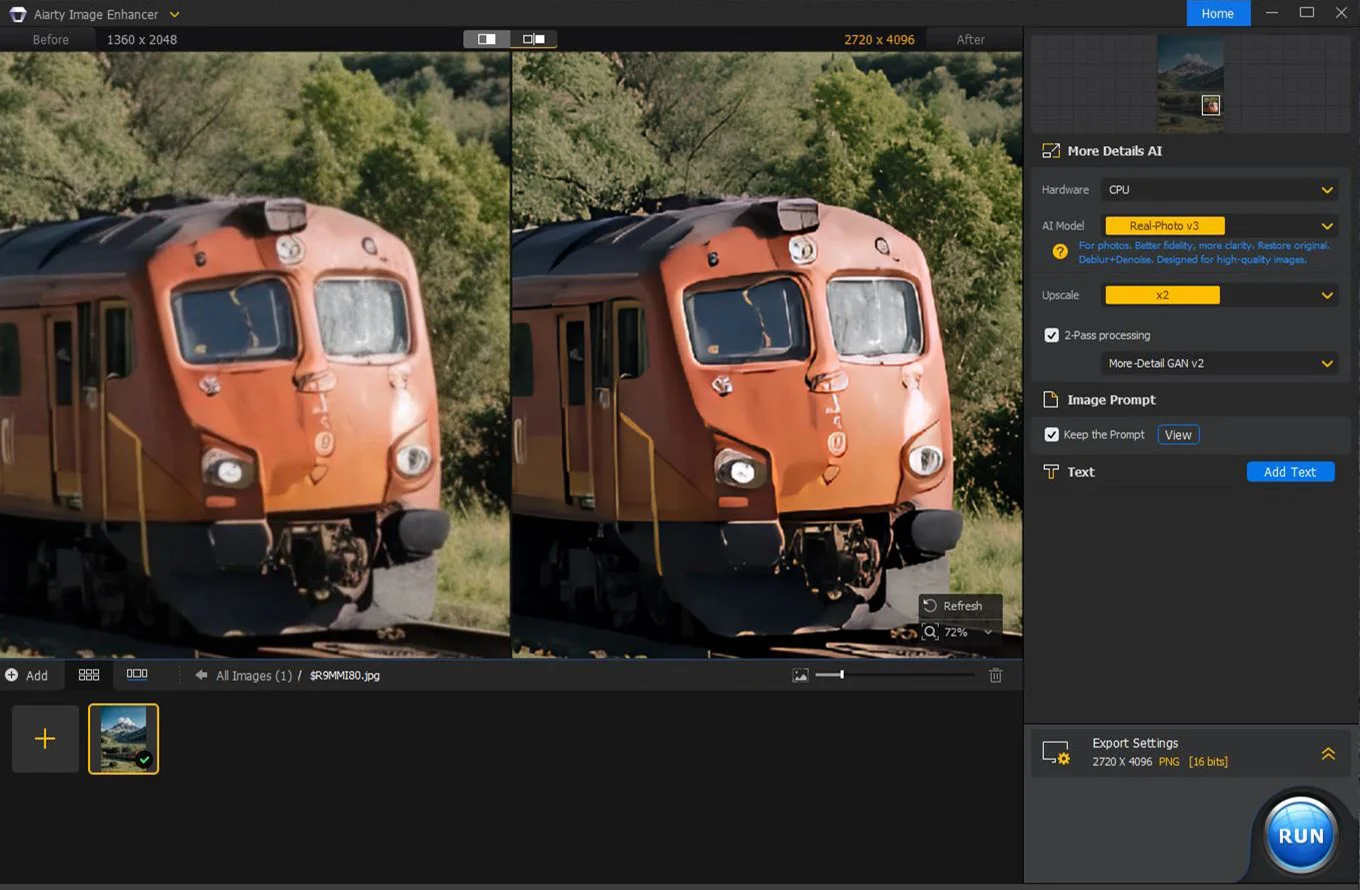Click the back arrow next to All Images

pos(201,675)
